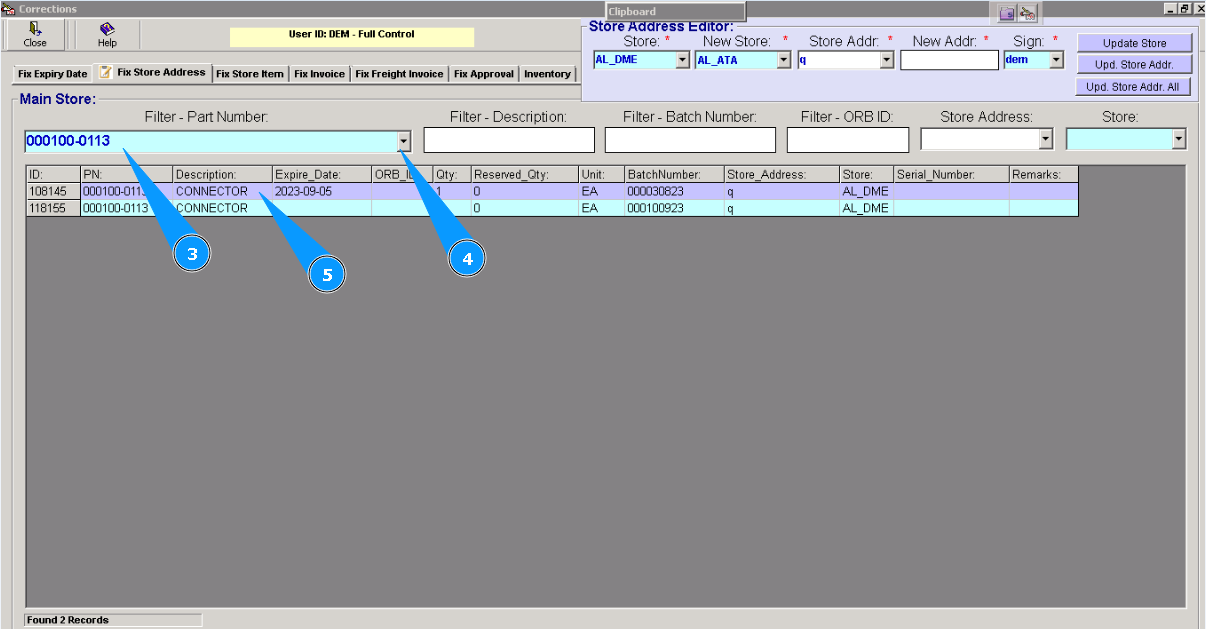Screen dimensions: 1206x630
Task: Go to the Fix Invoice tab
Action: [x=319, y=74]
